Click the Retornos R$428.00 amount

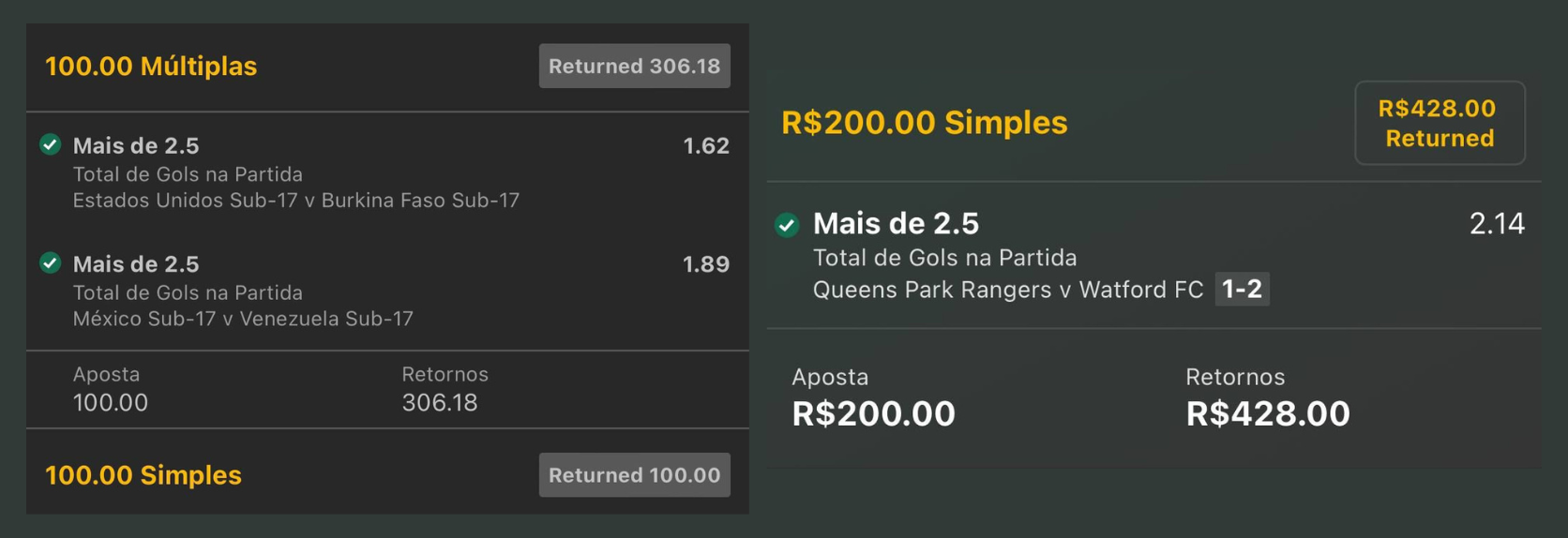pyautogui.click(x=1267, y=413)
